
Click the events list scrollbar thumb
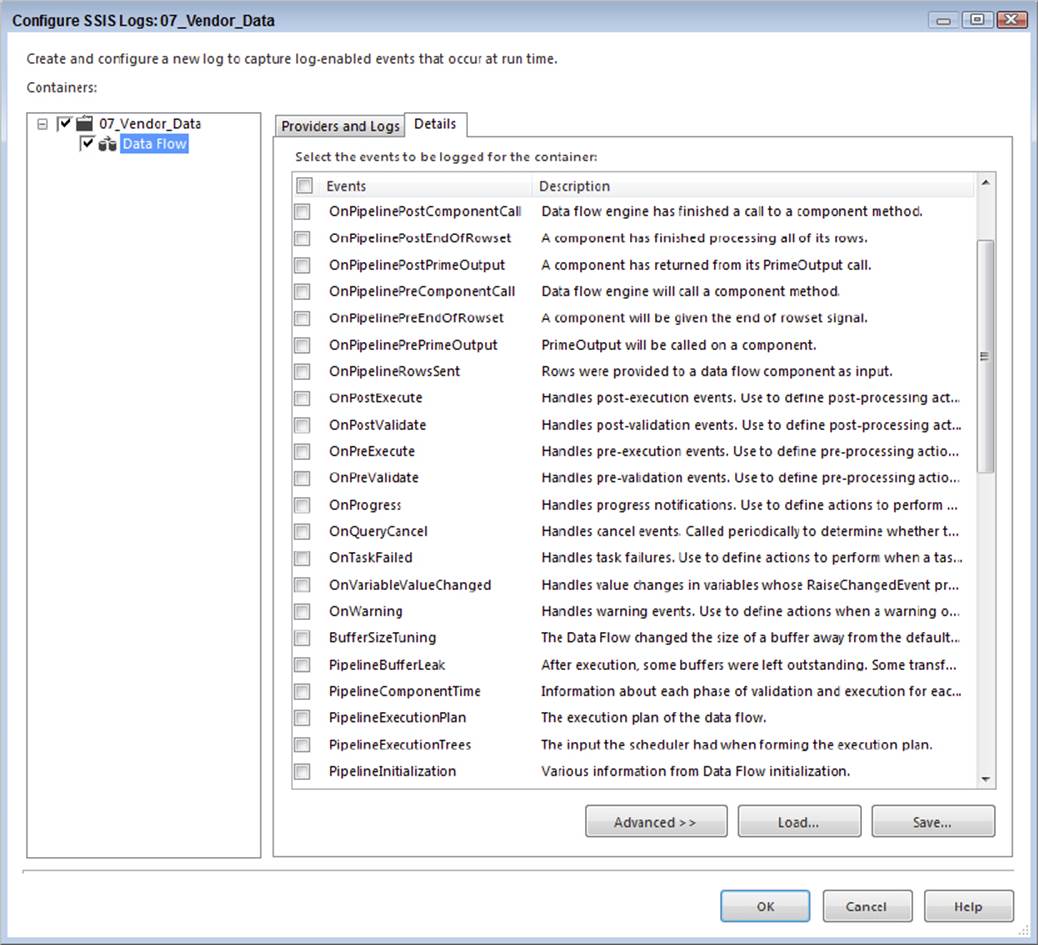point(986,356)
